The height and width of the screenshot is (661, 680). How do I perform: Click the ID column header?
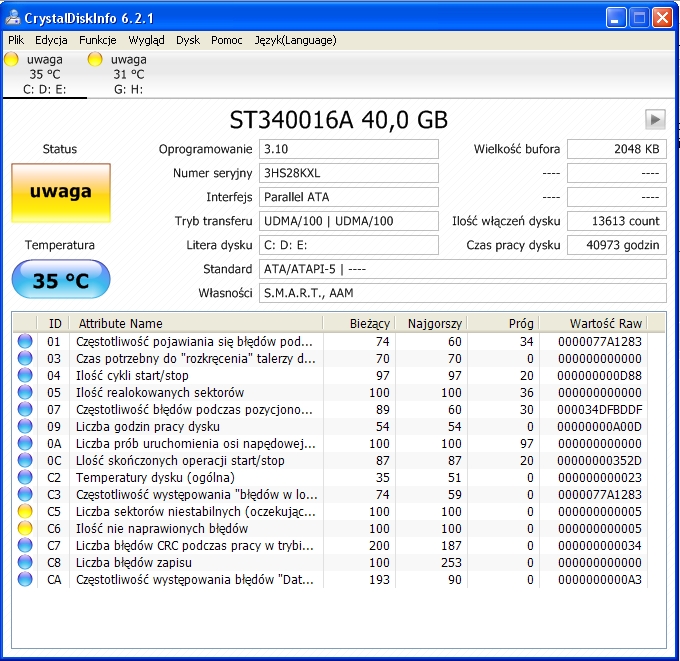tap(54, 324)
